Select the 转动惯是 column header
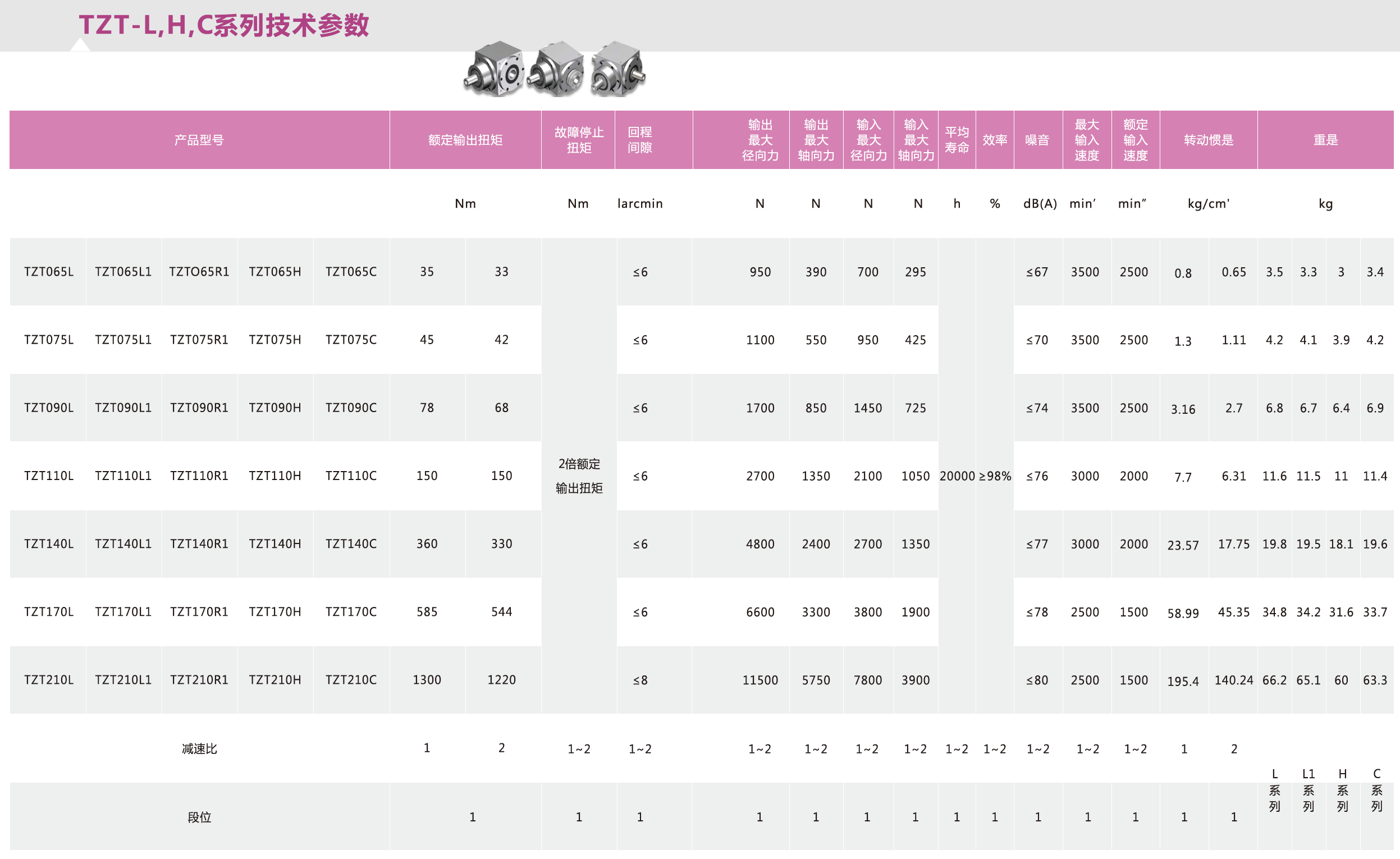 (1209, 140)
